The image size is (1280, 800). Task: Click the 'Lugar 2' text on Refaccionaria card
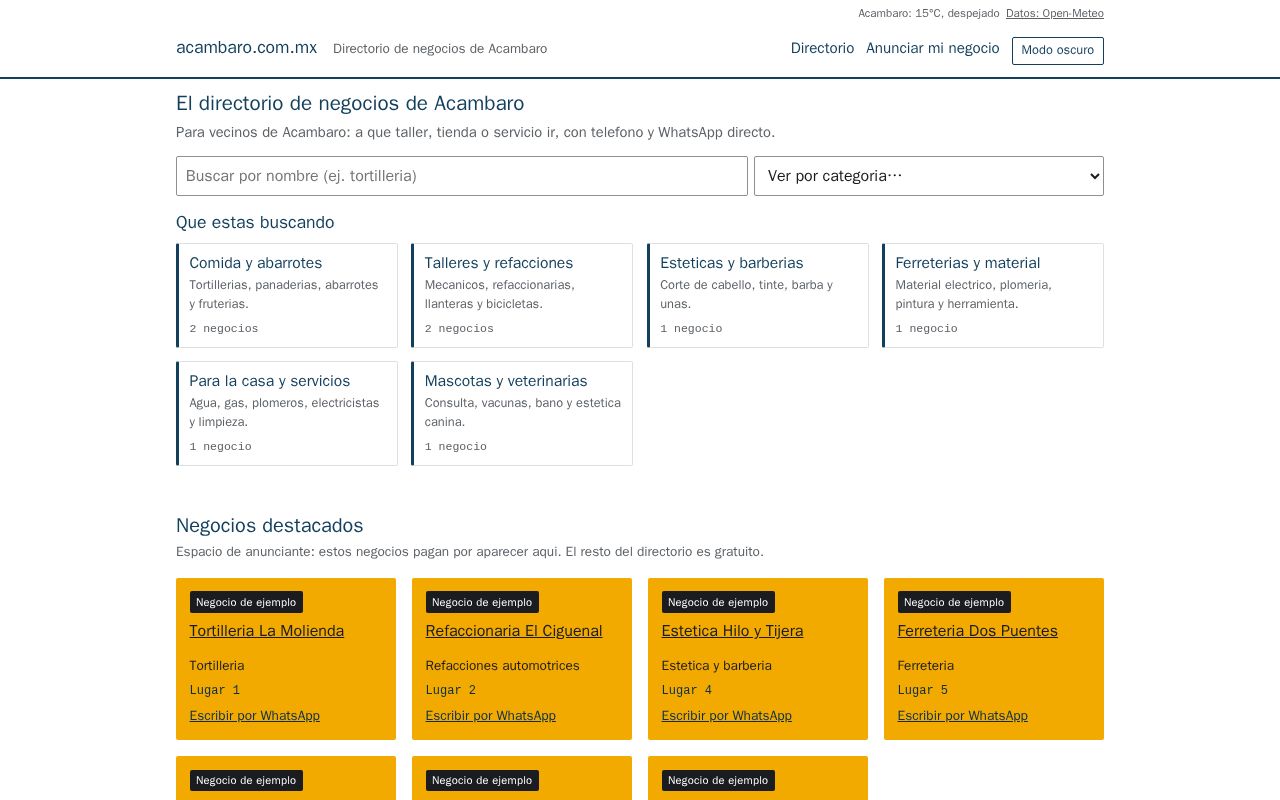[x=451, y=690]
